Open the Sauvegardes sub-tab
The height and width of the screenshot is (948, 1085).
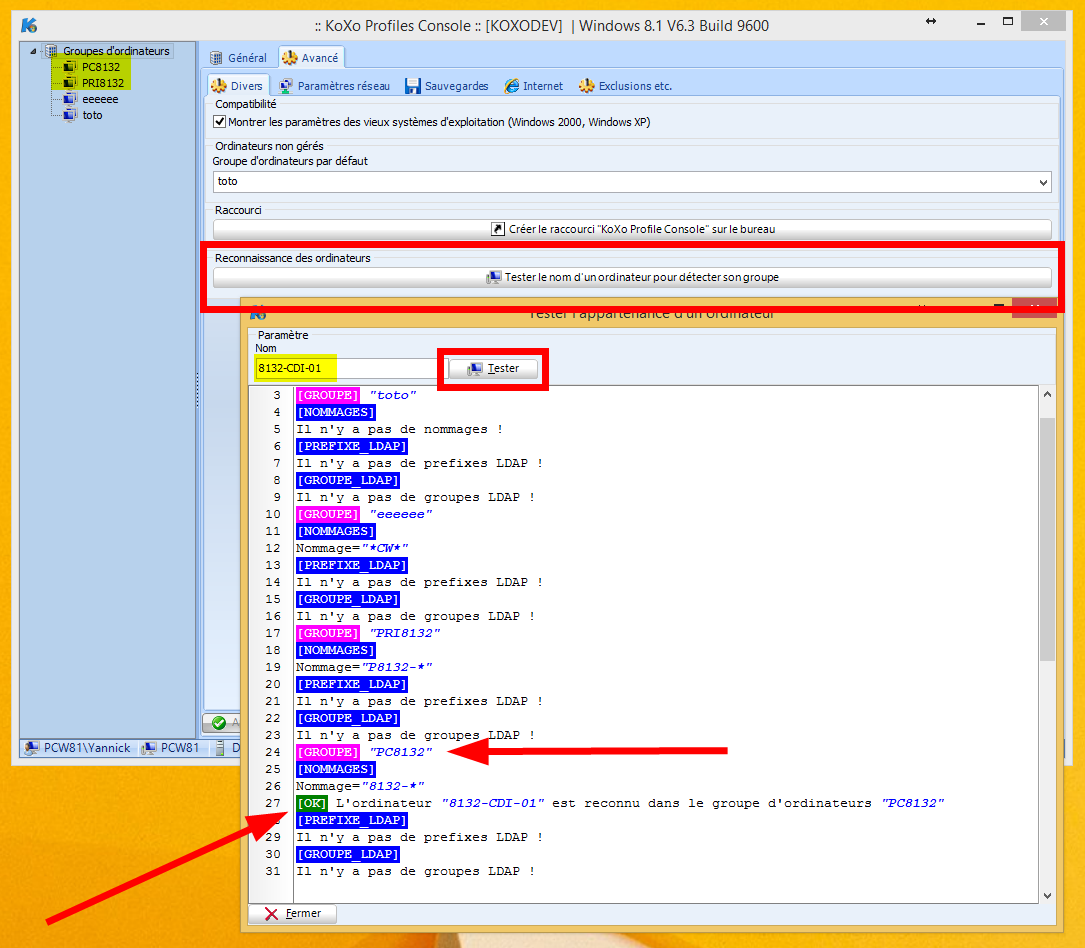(x=447, y=86)
